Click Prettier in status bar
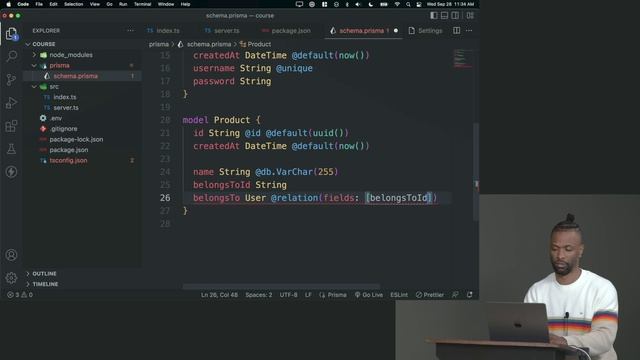Image resolution: width=640 pixels, height=360 pixels. pyautogui.click(x=430, y=295)
